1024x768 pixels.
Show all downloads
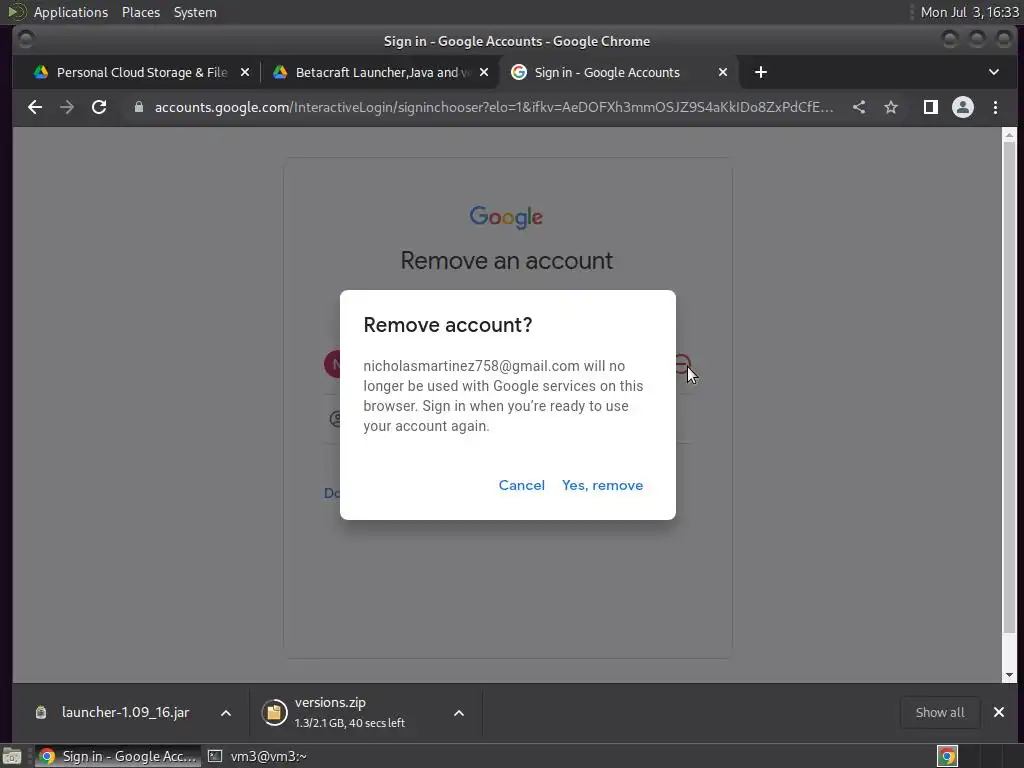(940, 712)
